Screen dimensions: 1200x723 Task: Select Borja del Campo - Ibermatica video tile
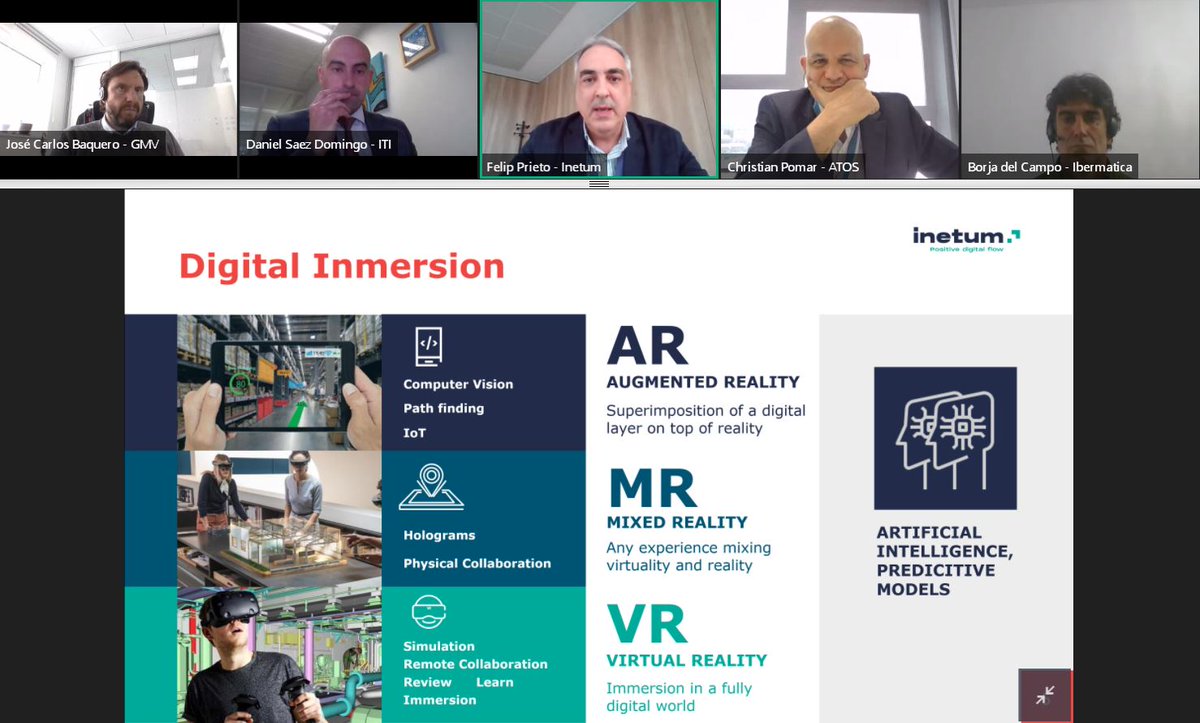pos(1081,89)
